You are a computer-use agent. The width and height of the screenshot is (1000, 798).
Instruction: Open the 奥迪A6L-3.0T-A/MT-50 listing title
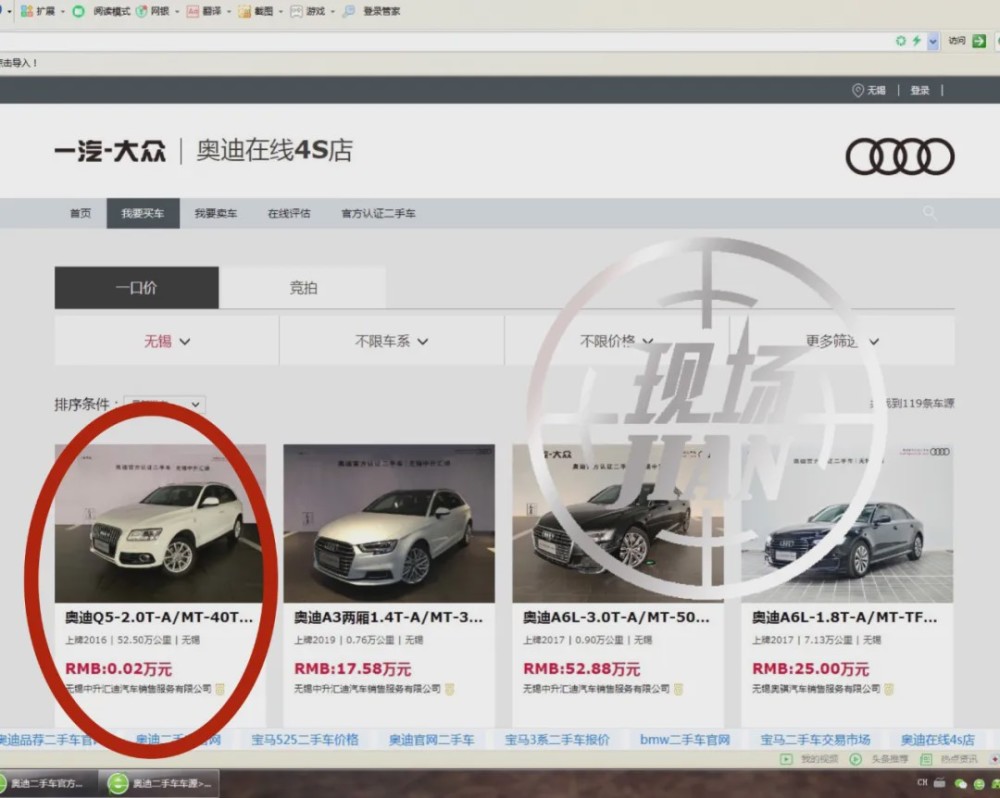tap(616, 617)
